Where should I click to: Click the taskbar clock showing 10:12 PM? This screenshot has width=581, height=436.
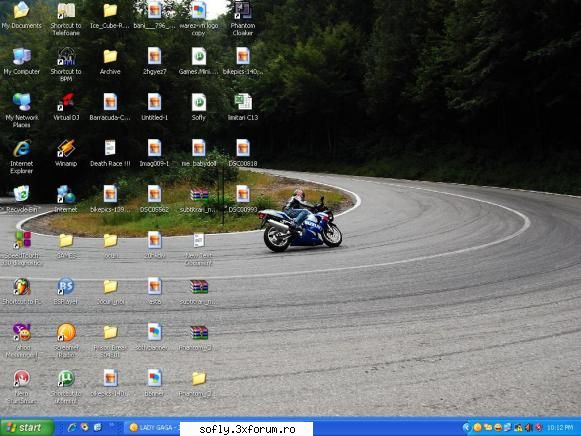pyautogui.click(x=560, y=428)
